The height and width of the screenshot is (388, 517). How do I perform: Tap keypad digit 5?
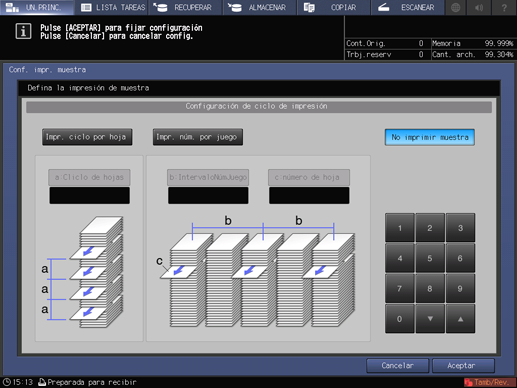(x=430, y=258)
